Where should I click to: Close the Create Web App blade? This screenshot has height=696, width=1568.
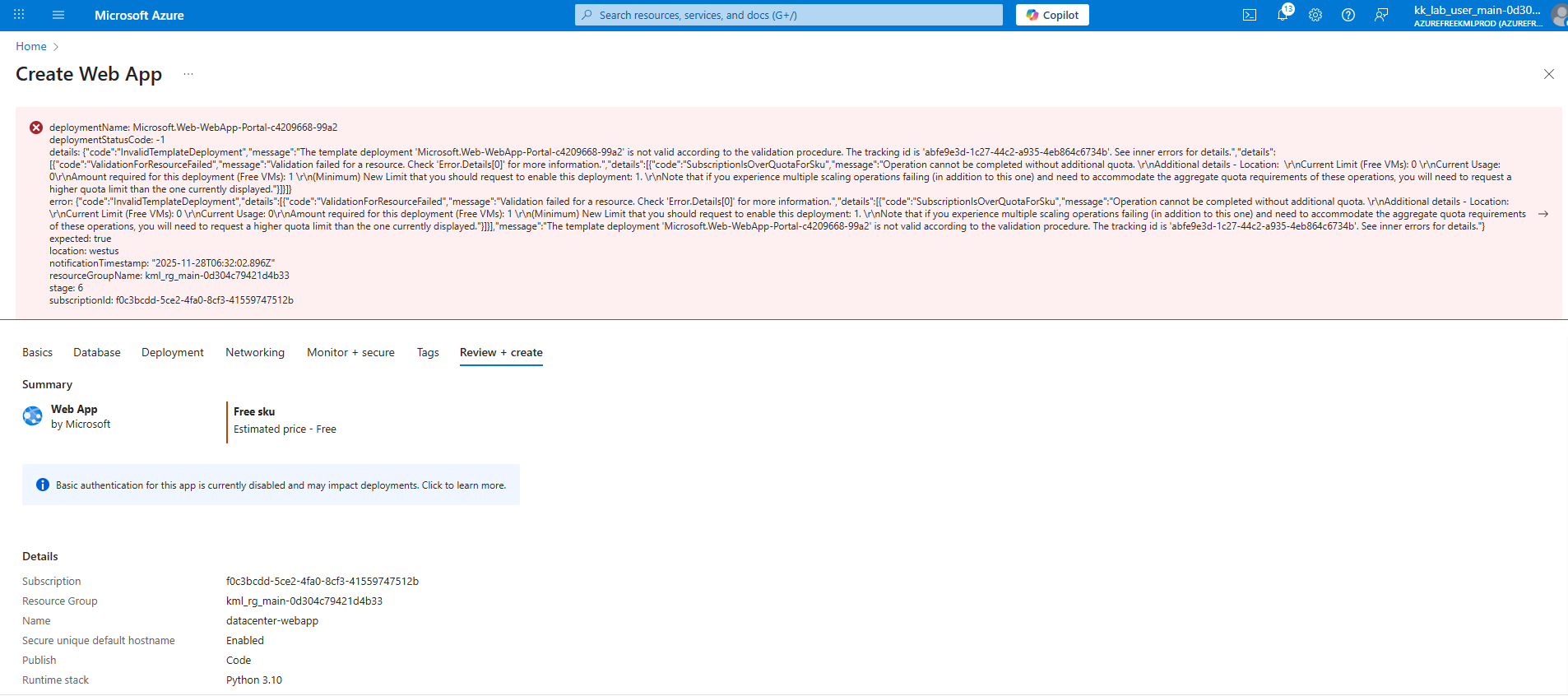pyautogui.click(x=1549, y=74)
